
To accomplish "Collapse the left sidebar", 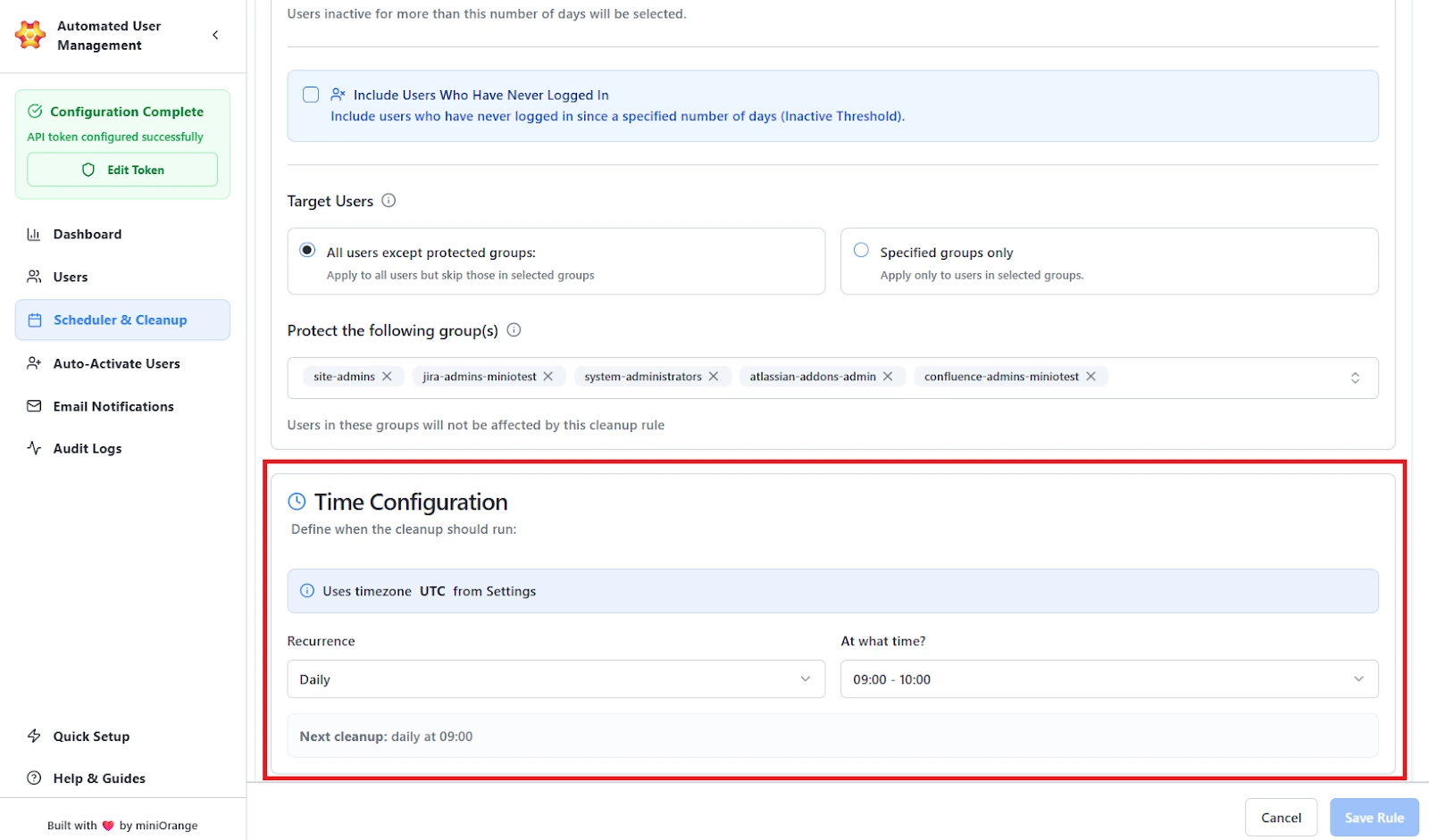I will [215, 35].
